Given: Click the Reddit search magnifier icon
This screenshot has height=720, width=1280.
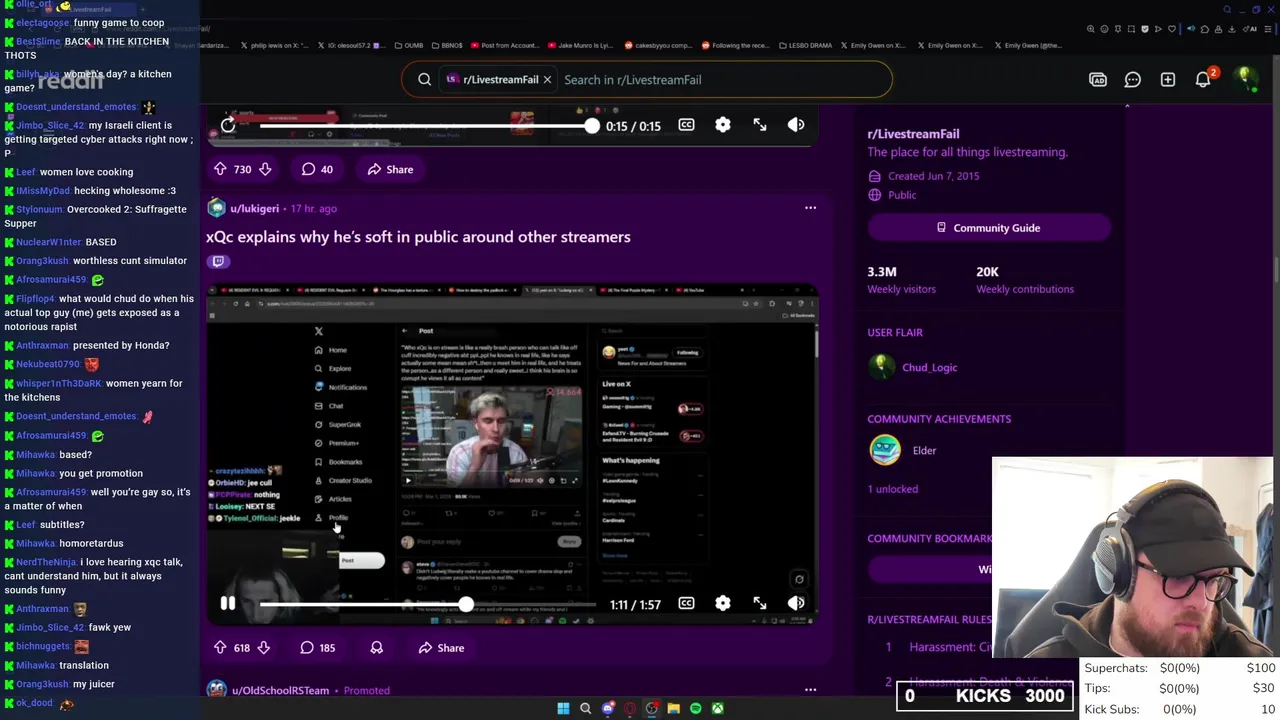Looking at the screenshot, I should pyautogui.click(x=425, y=80).
